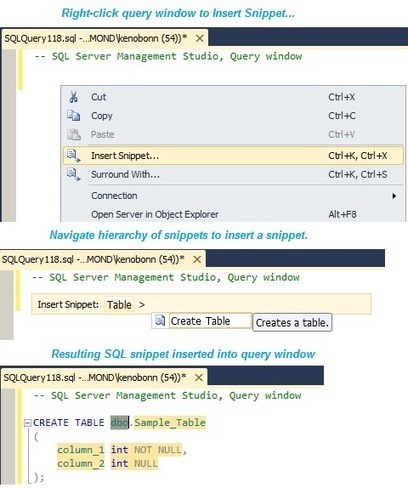
Task: Select the Paste menu entry
Action: 233,134
